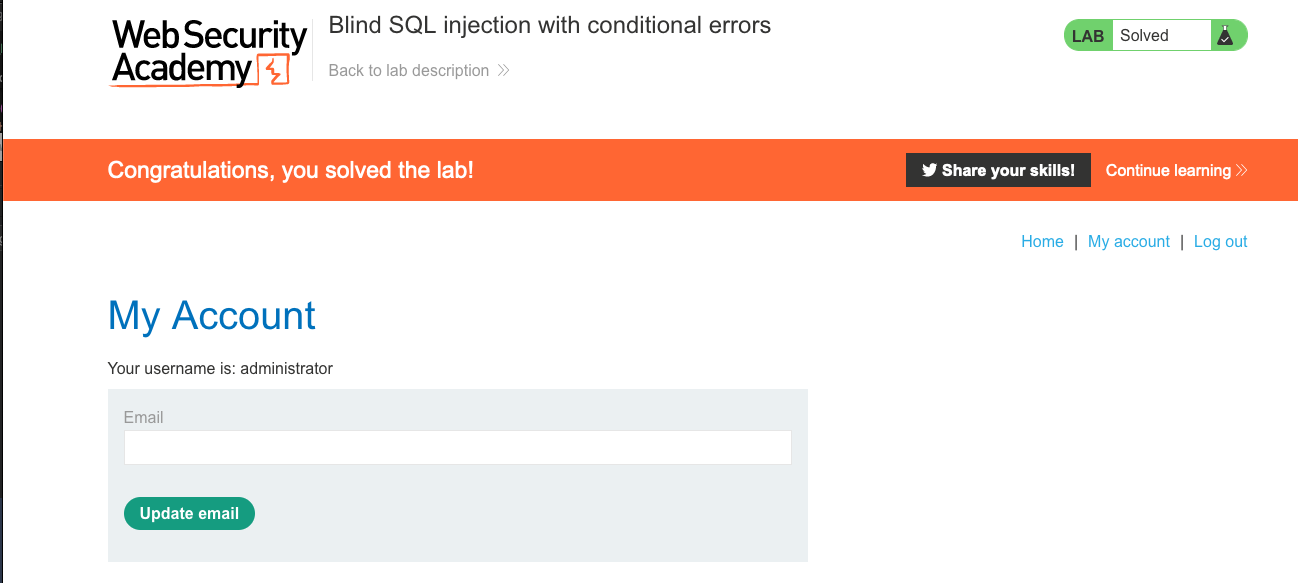Screen dimensions: 1298x583
Task: Click the Twitter bird icon
Action: point(929,170)
